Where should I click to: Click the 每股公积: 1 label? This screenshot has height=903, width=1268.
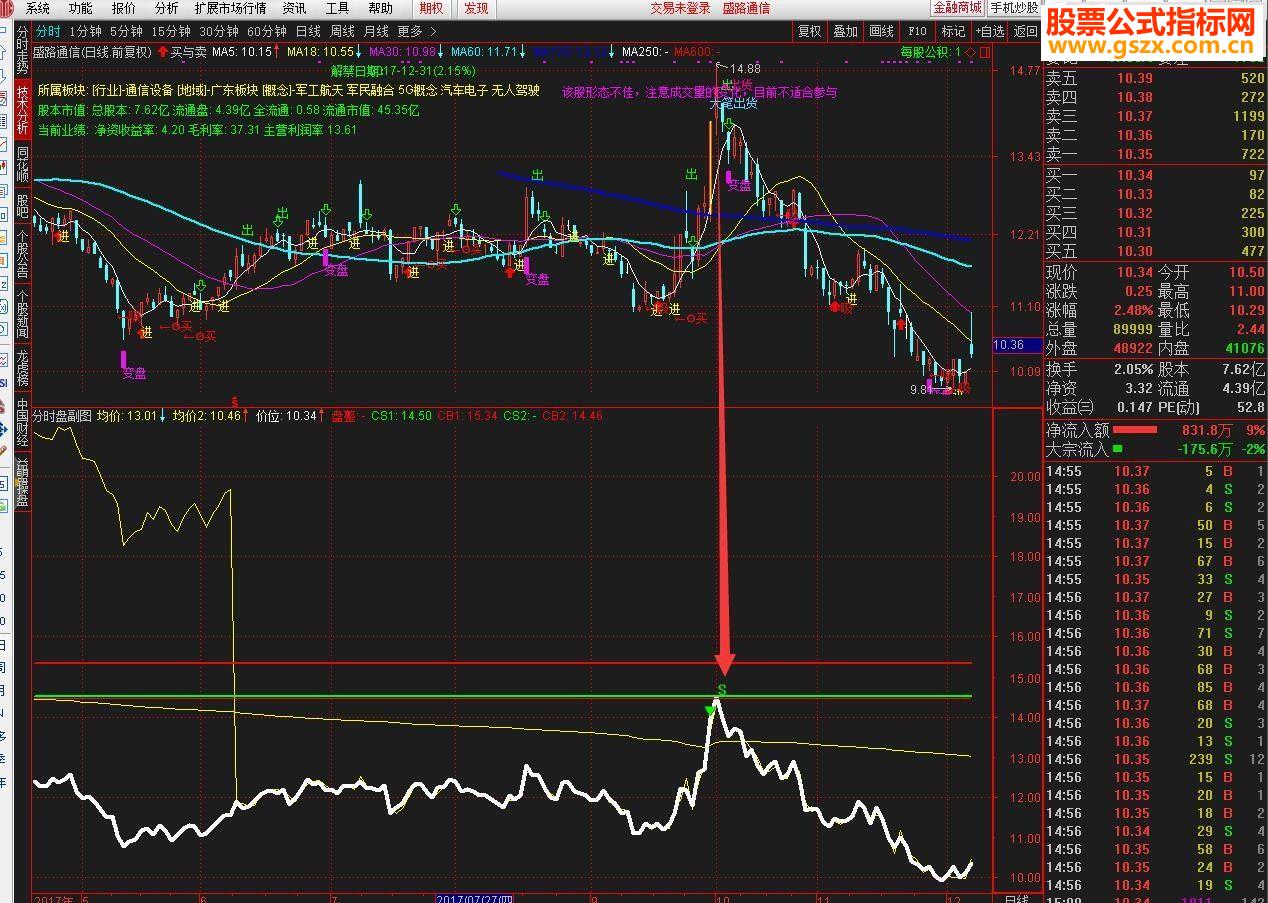click(x=930, y=52)
